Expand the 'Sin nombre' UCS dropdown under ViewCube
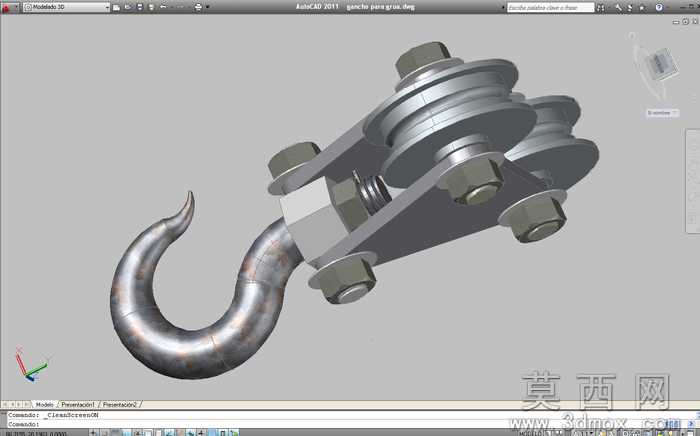This screenshot has width=700, height=436. point(662,113)
